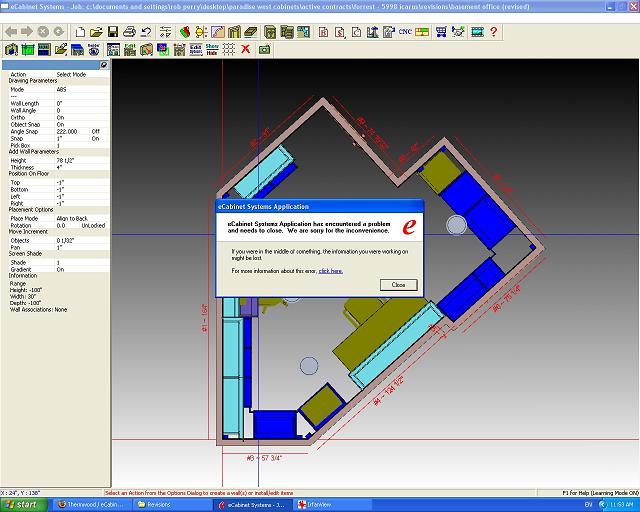Open the B report sheet icon
Viewport: 640px width, 512px height.
pyautogui.click(x=323, y=32)
